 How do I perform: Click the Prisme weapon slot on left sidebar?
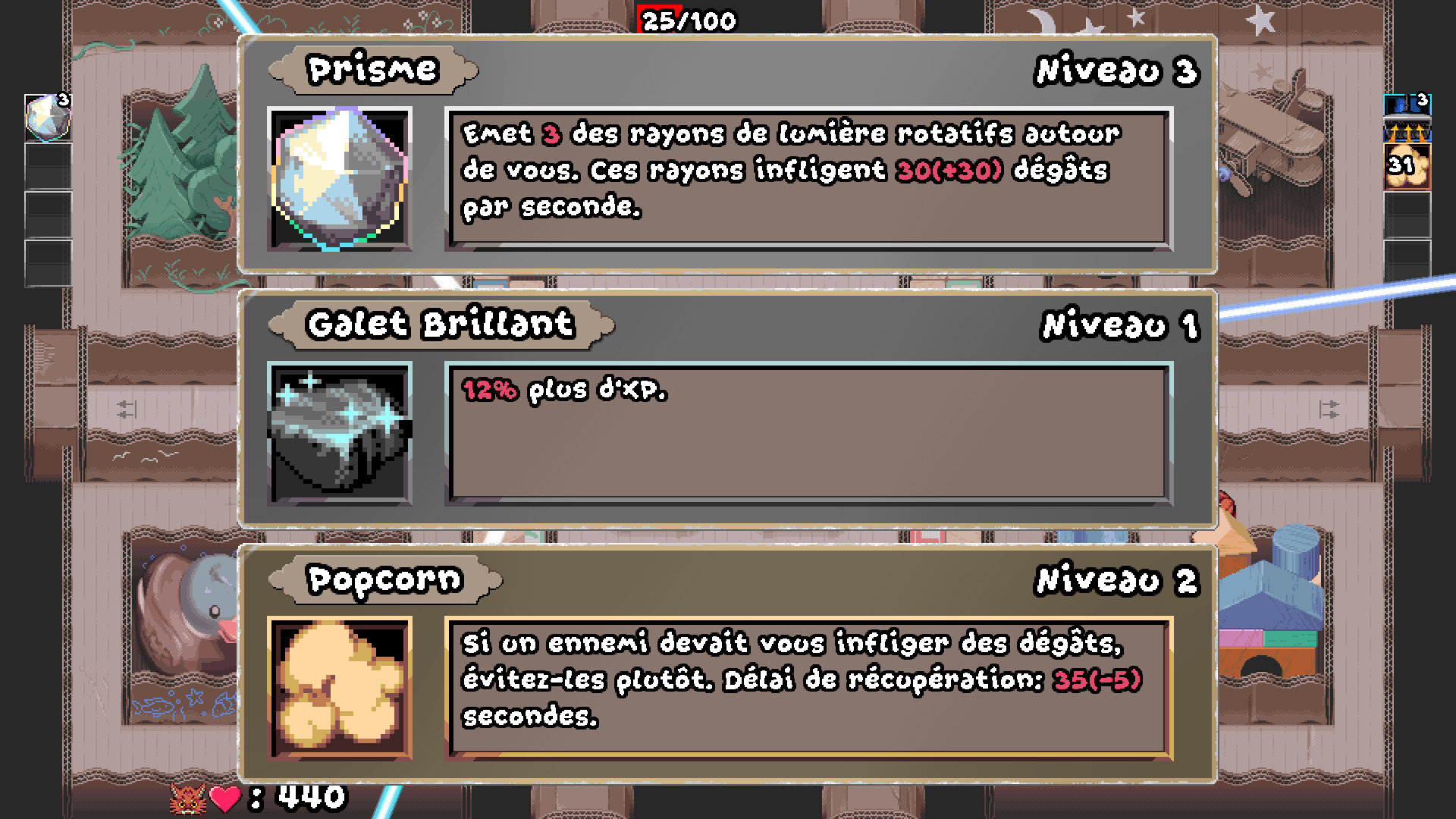[48, 118]
